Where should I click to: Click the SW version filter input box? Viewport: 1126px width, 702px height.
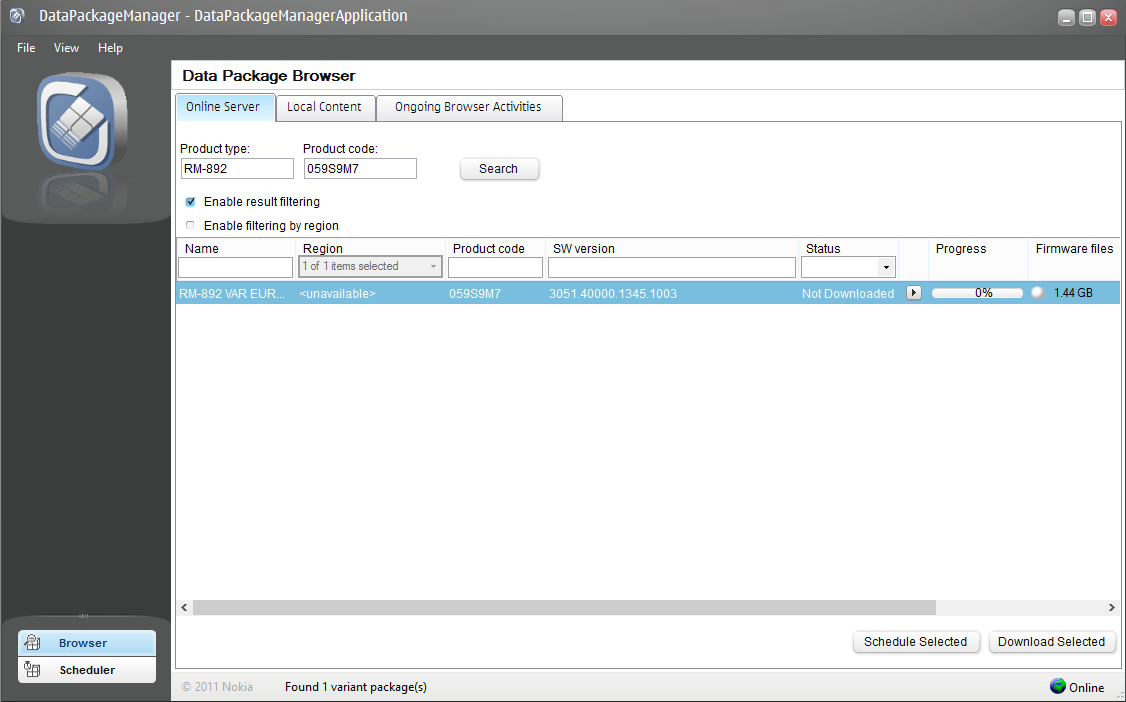click(672, 267)
